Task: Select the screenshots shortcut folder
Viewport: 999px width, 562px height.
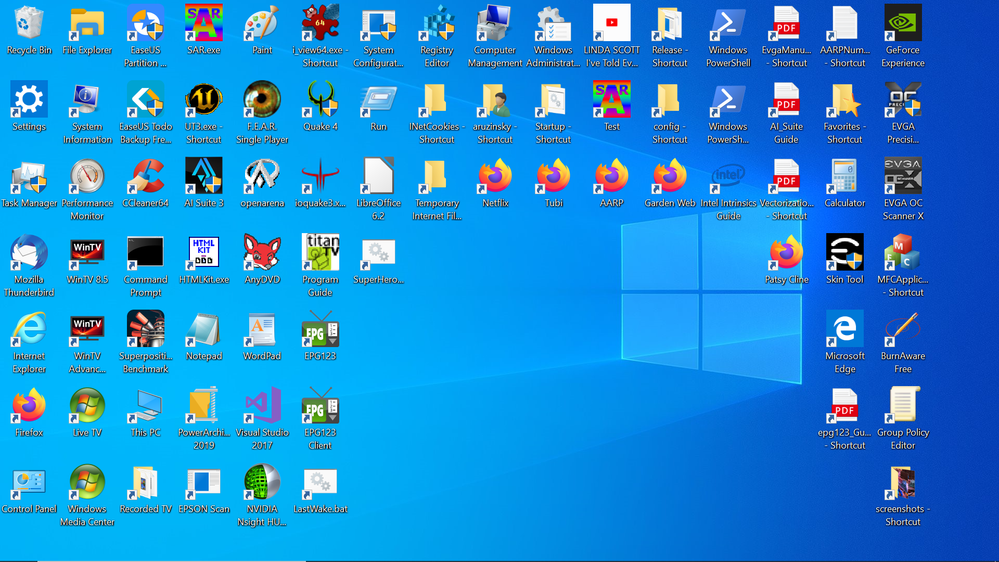Action: pos(903,482)
